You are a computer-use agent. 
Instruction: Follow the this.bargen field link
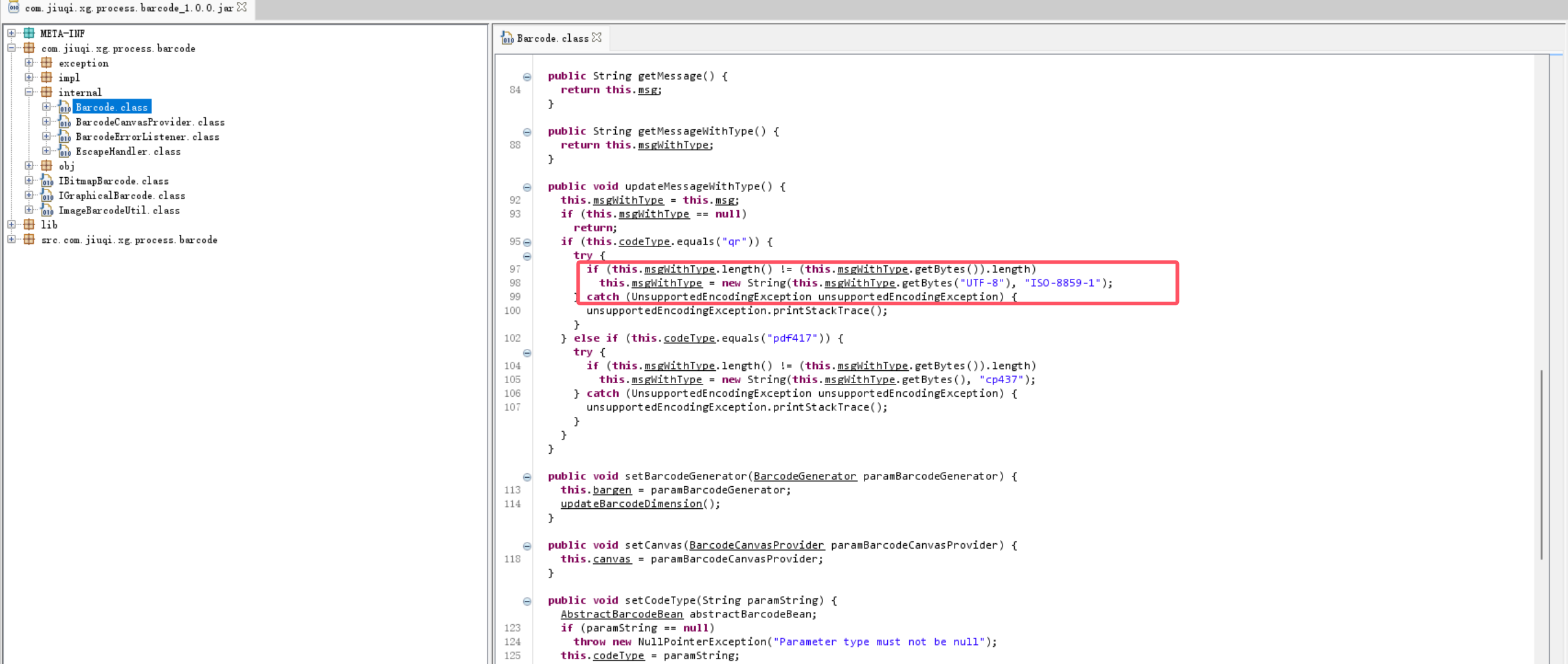[x=612, y=490]
